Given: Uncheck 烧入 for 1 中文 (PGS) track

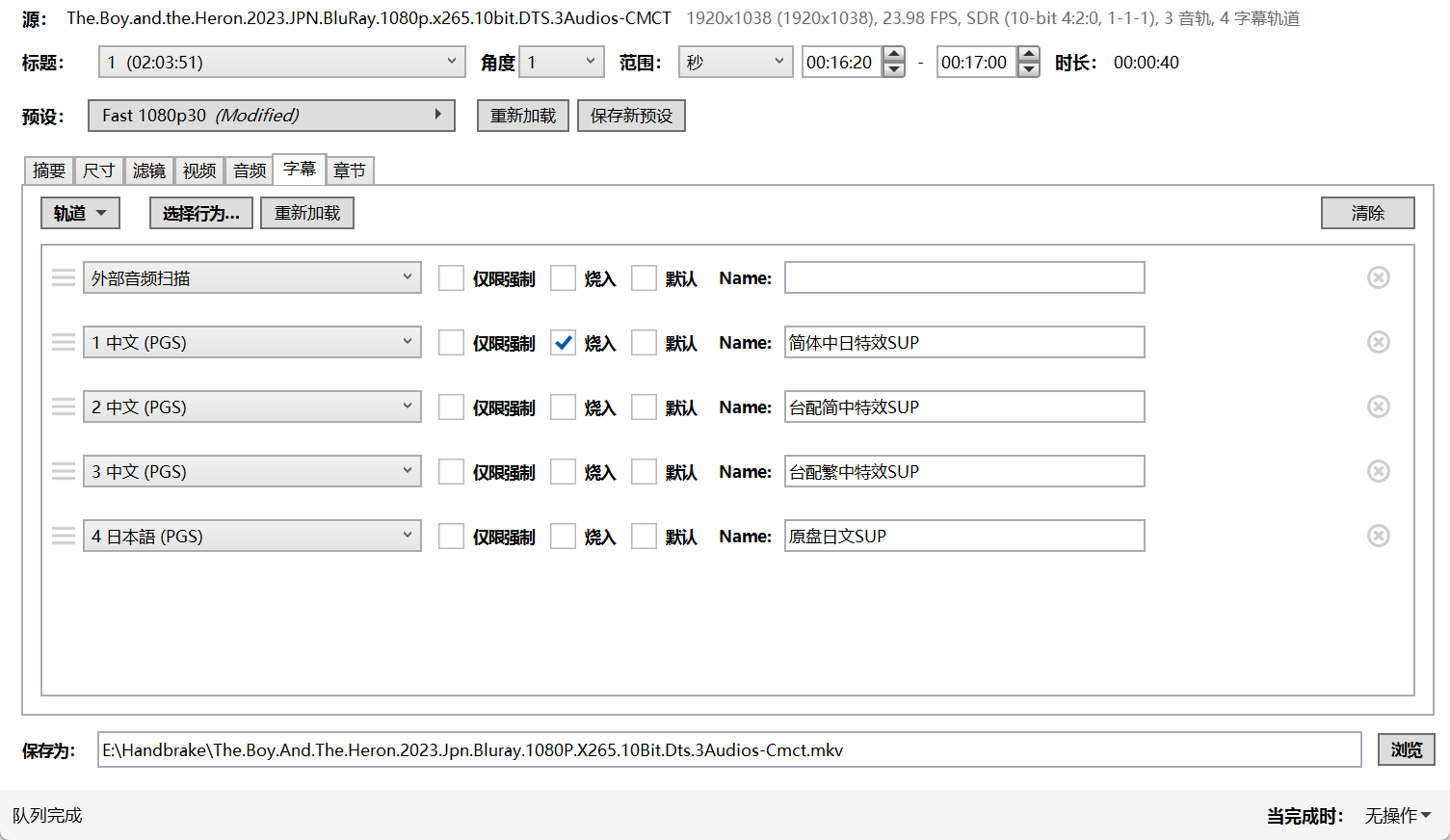Looking at the screenshot, I should pos(564,343).
